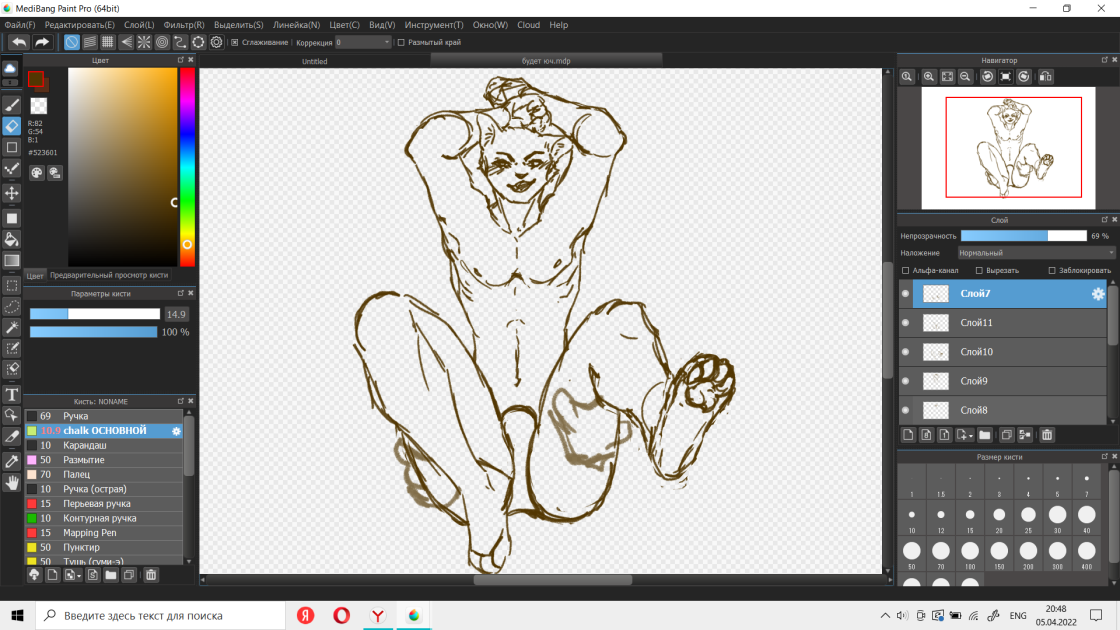The height and width of the screenshot is (630, 1120).
Task: Open the Файл menu
Action: 19,25
